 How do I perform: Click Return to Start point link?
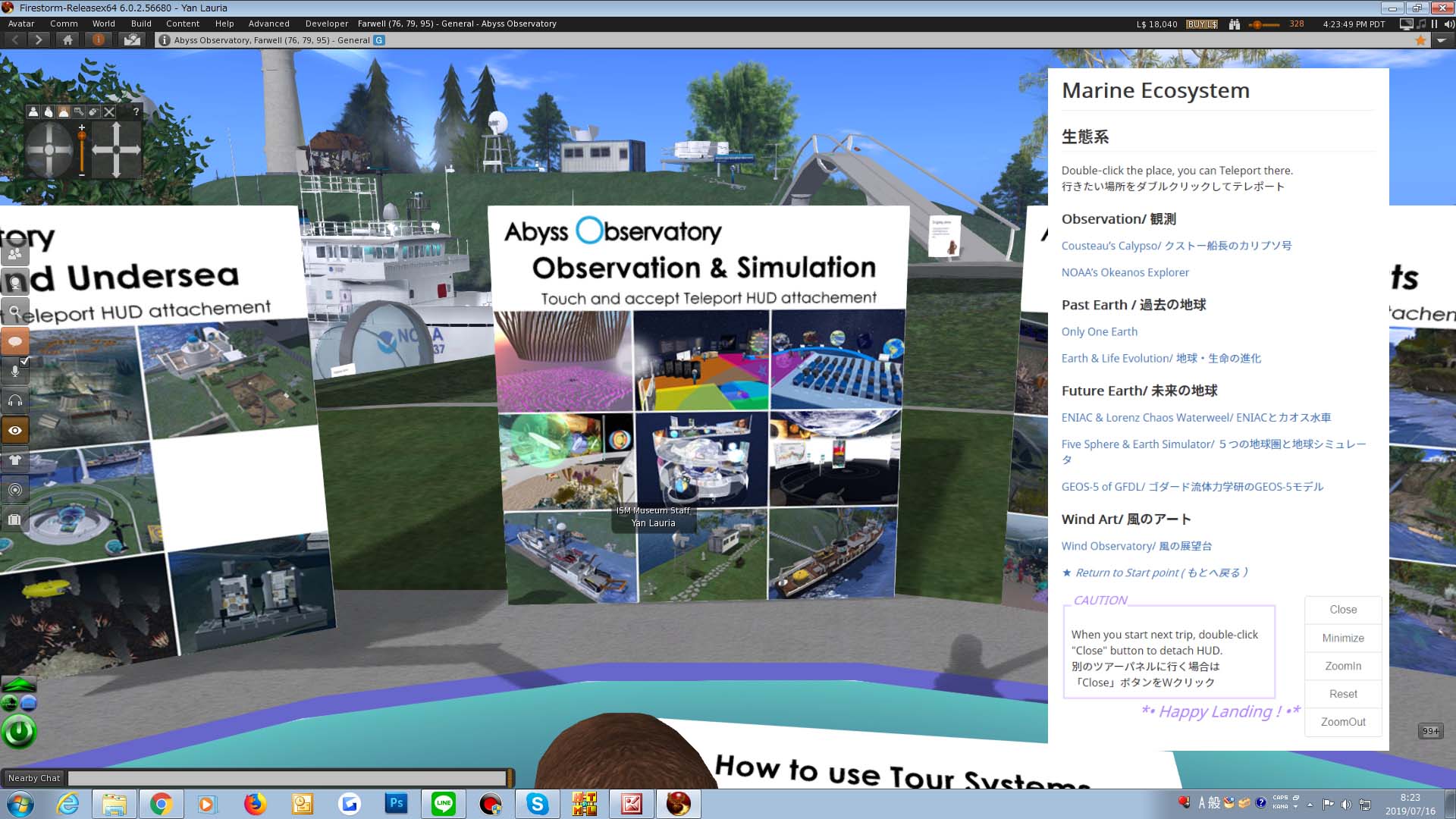tap(1155, 573)
